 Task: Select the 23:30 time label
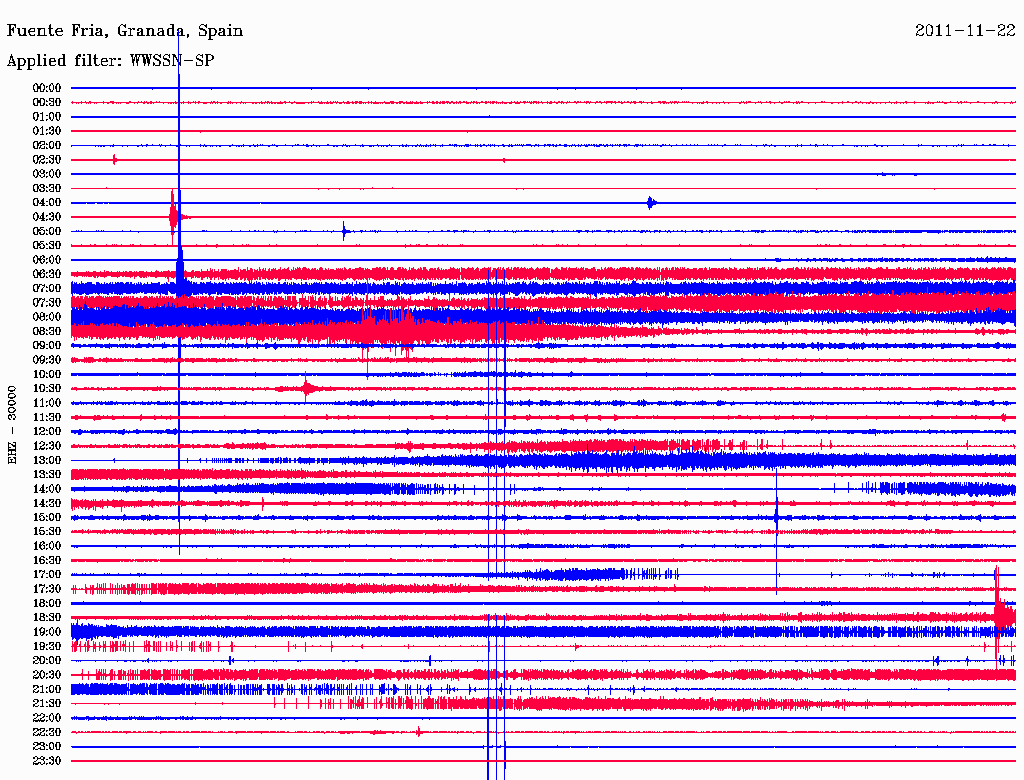[x=47, y=760]
